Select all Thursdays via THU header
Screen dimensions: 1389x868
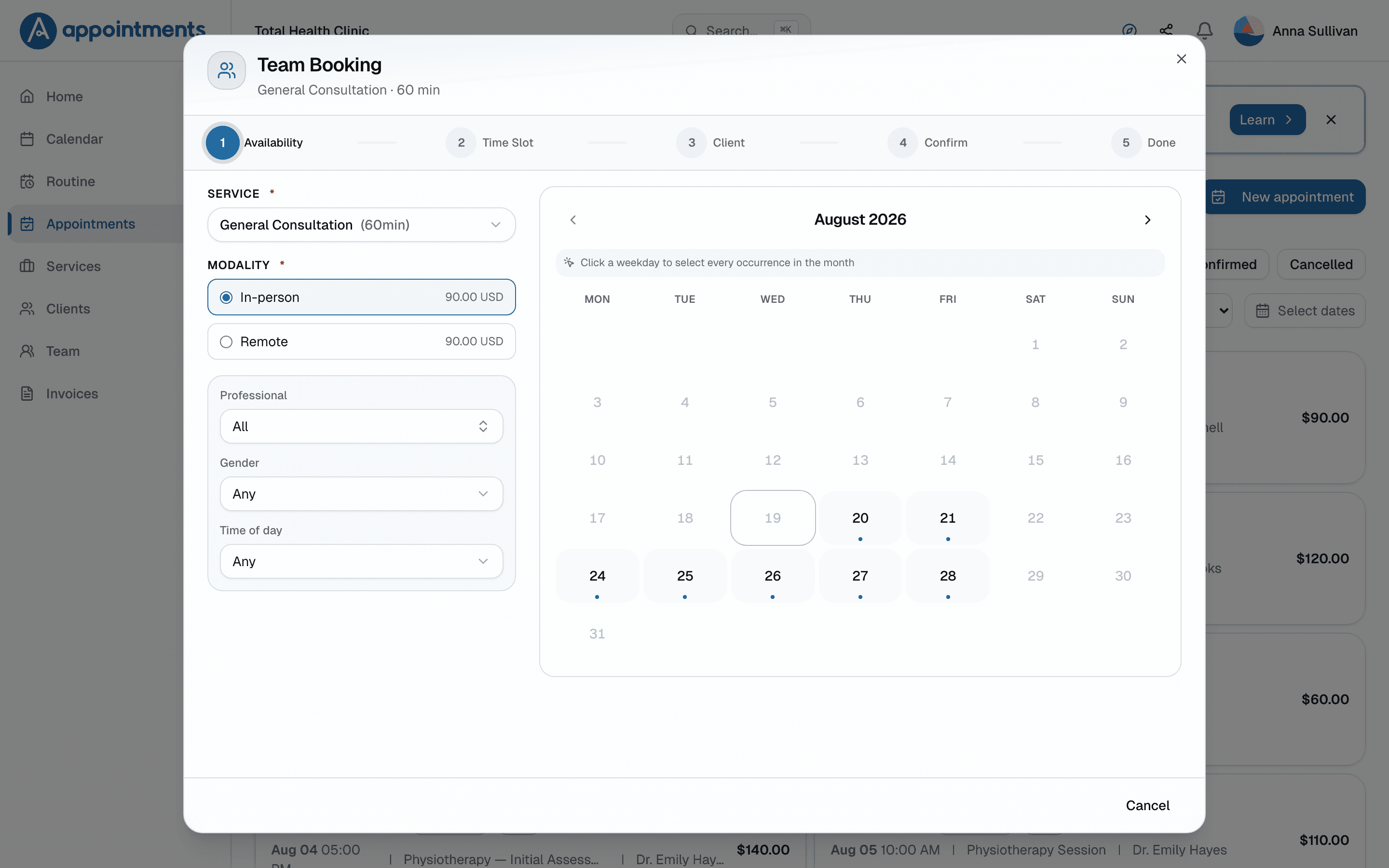(860, 299)
